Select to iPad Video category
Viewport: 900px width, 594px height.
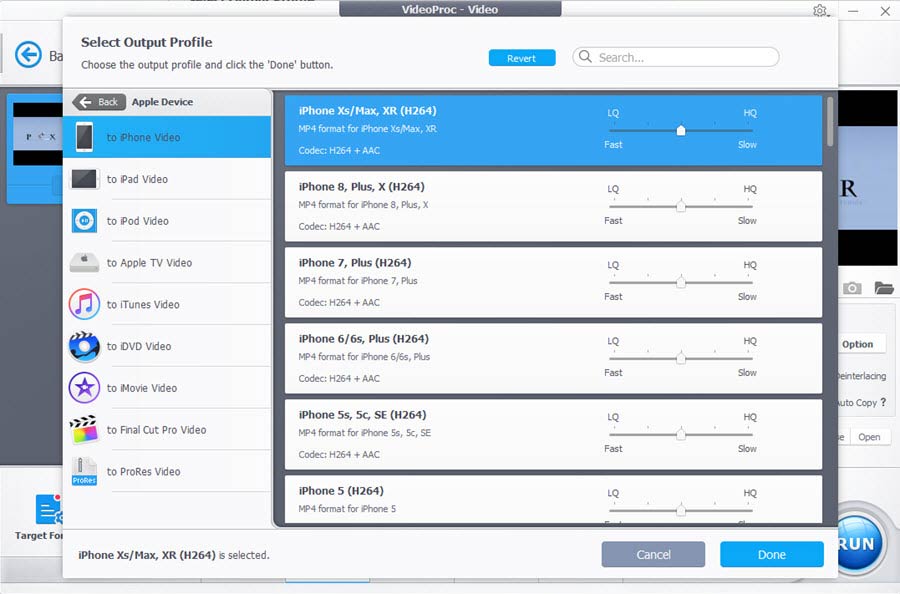167,179
